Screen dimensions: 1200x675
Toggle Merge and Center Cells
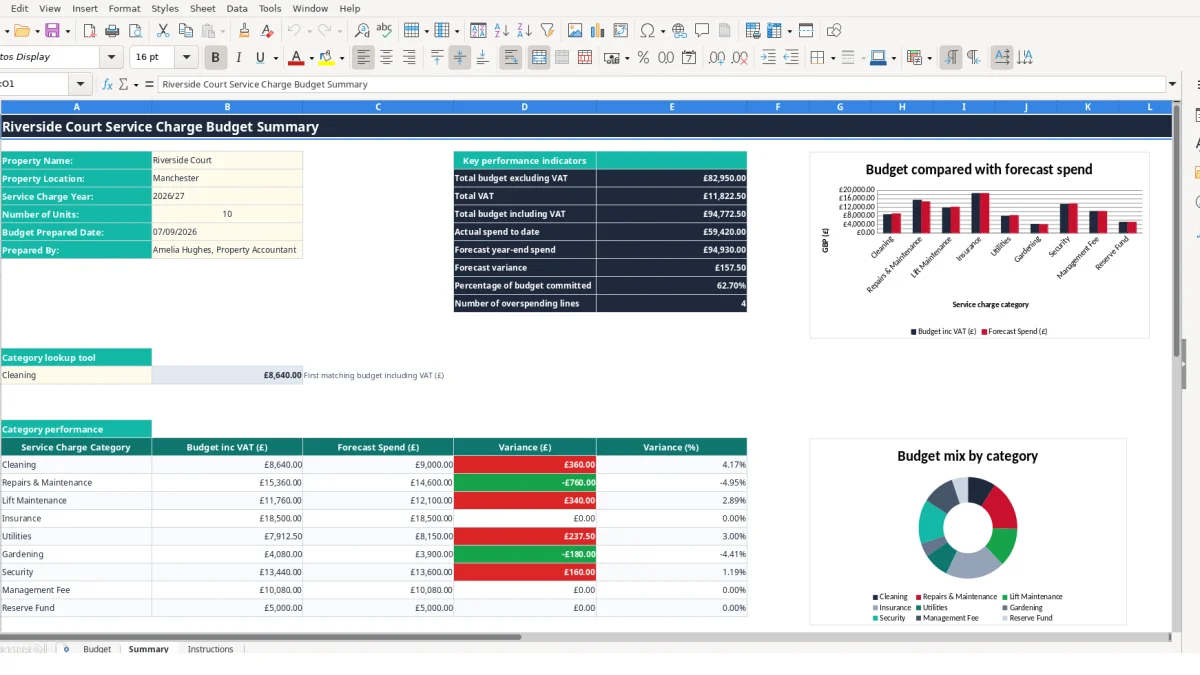[539, 58]
